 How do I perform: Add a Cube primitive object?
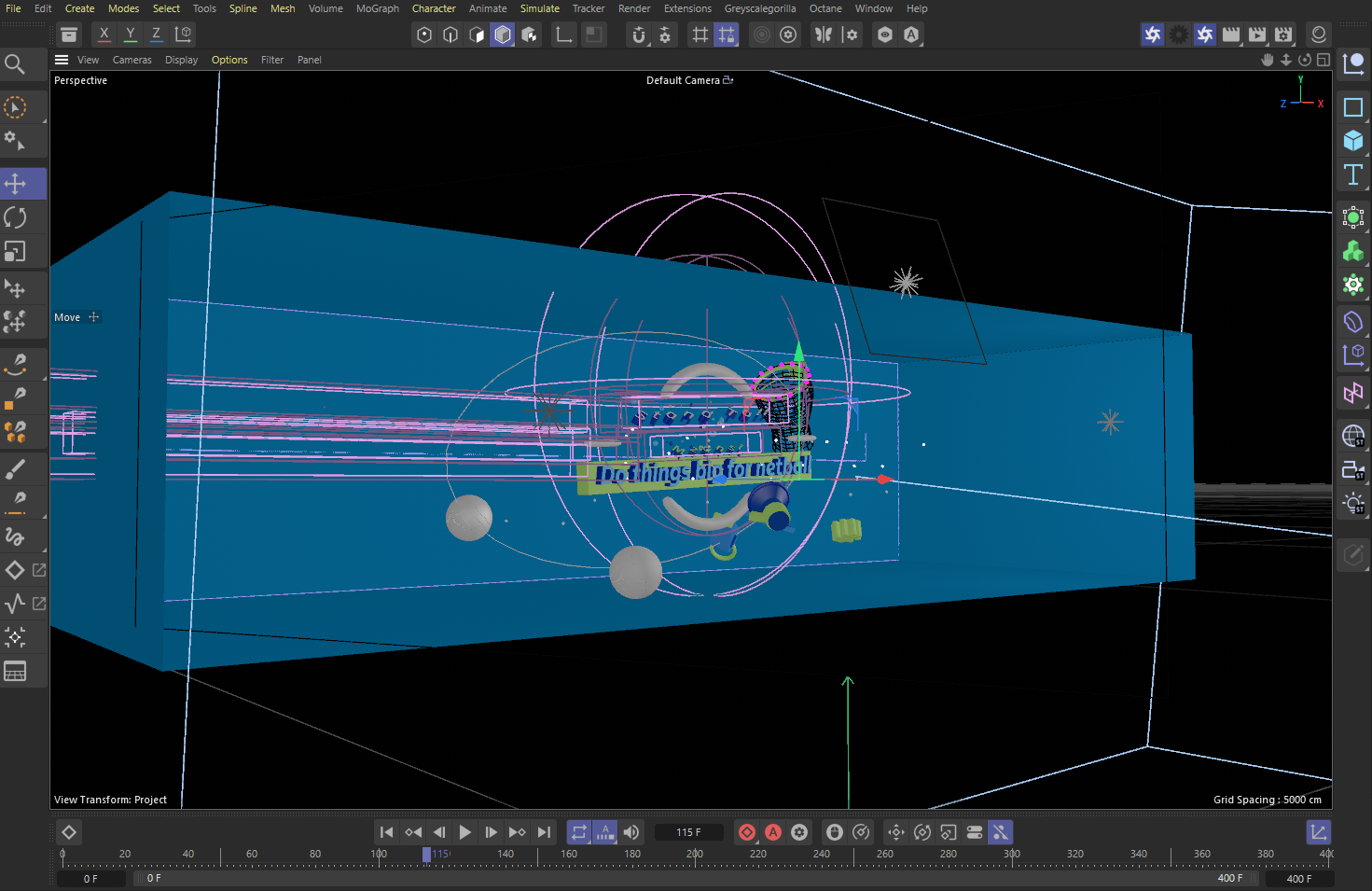[x=1352, y=141]
